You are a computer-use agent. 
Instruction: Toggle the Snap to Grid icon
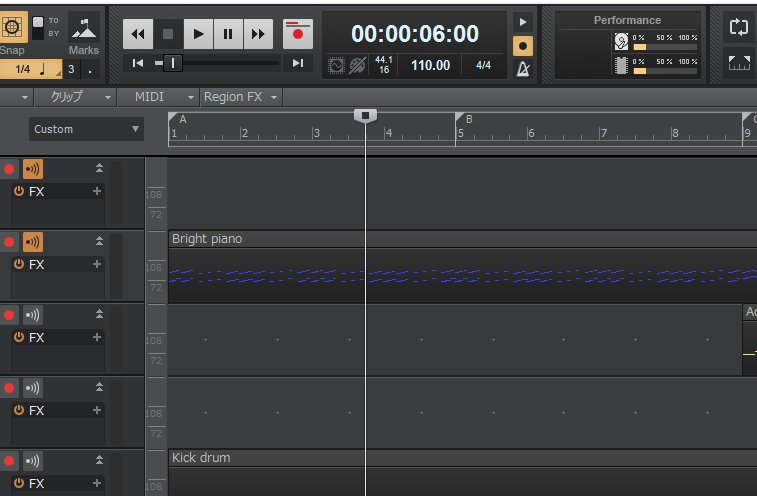click(x=13, y=27)
